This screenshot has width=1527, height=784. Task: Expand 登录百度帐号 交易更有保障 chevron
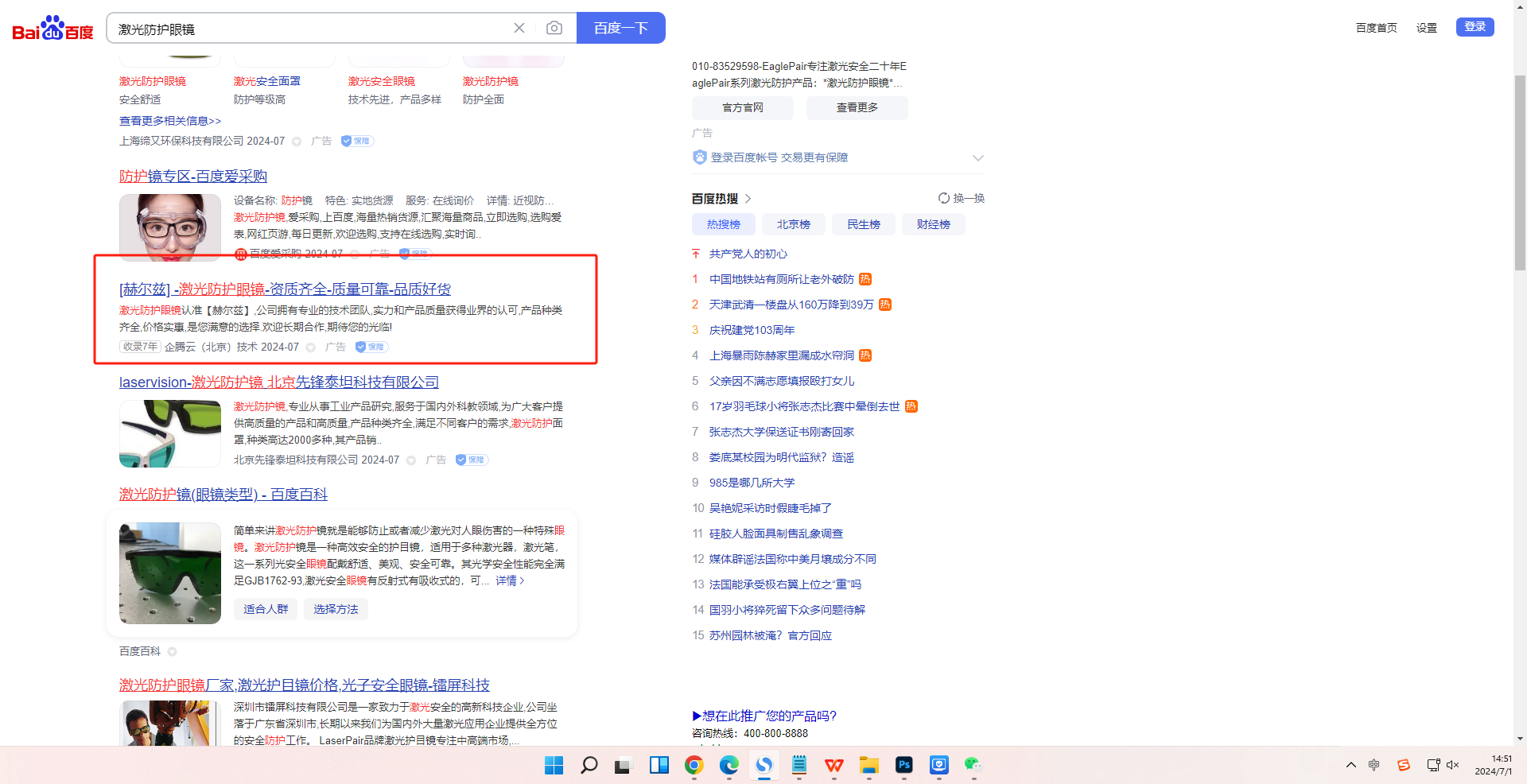tap(978, 157)
